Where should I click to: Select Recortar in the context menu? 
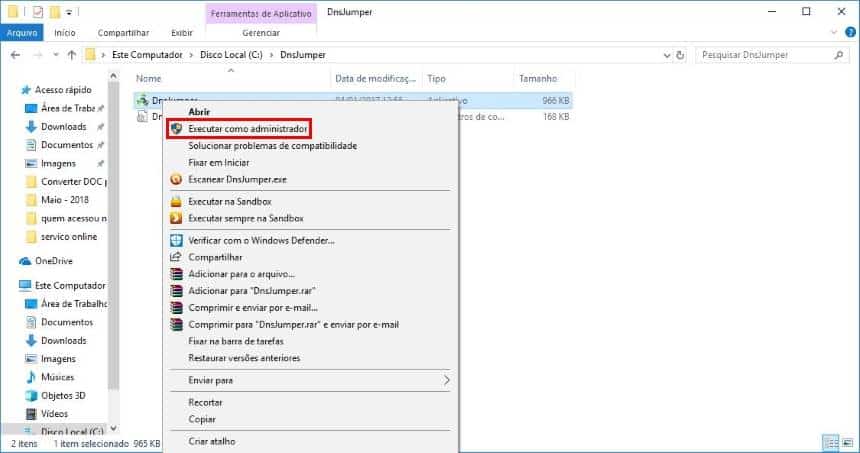(205, 403)
